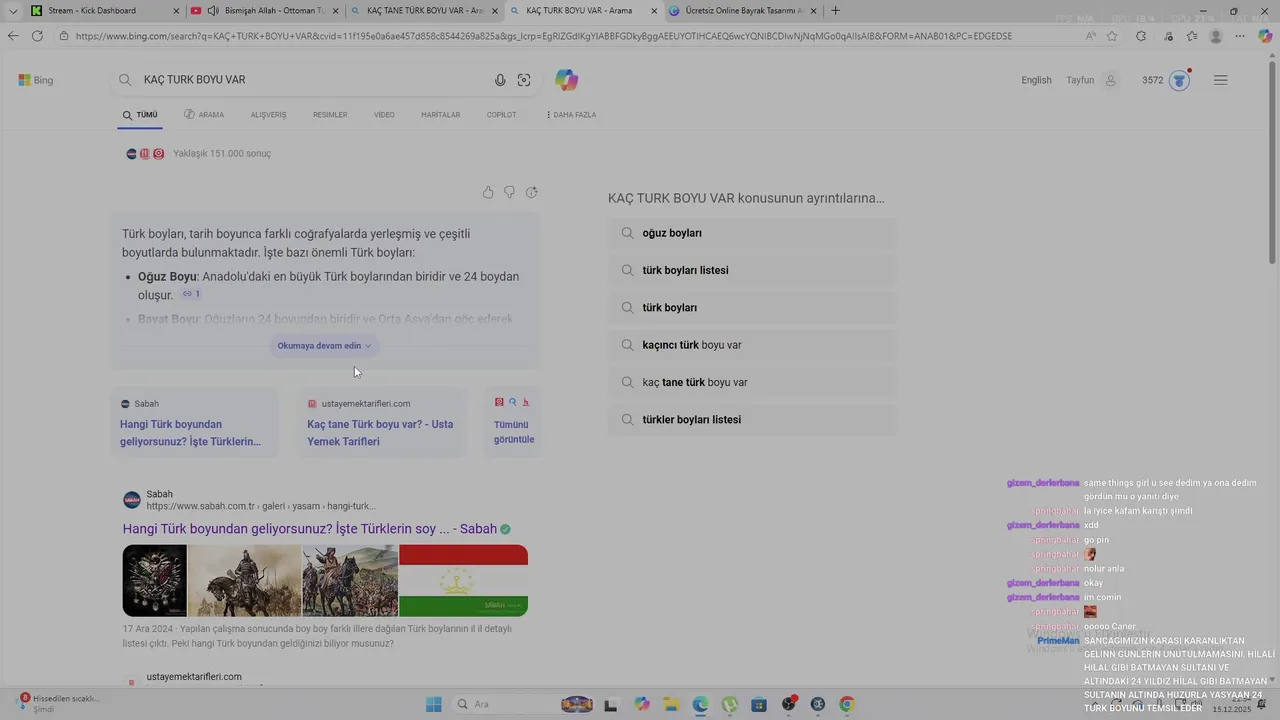Screen dimensions: 1280x720
Task: Add page to favorites star icon
Action: click(x=1112, y=36)
